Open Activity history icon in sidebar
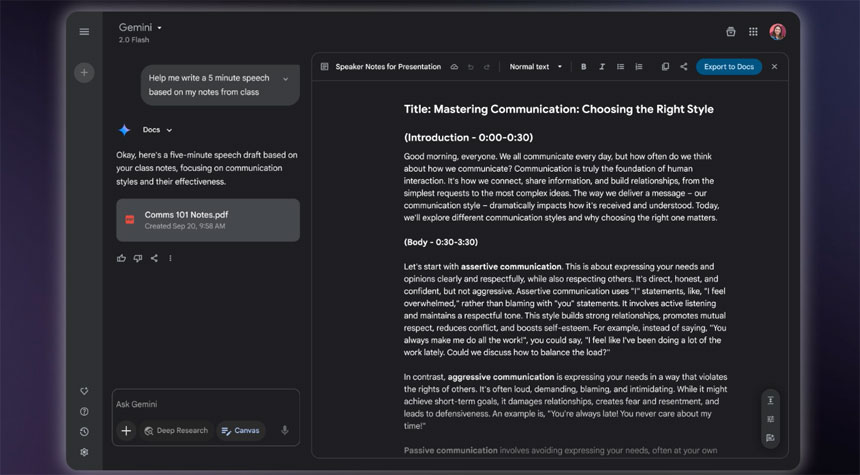 pos(84,432)
